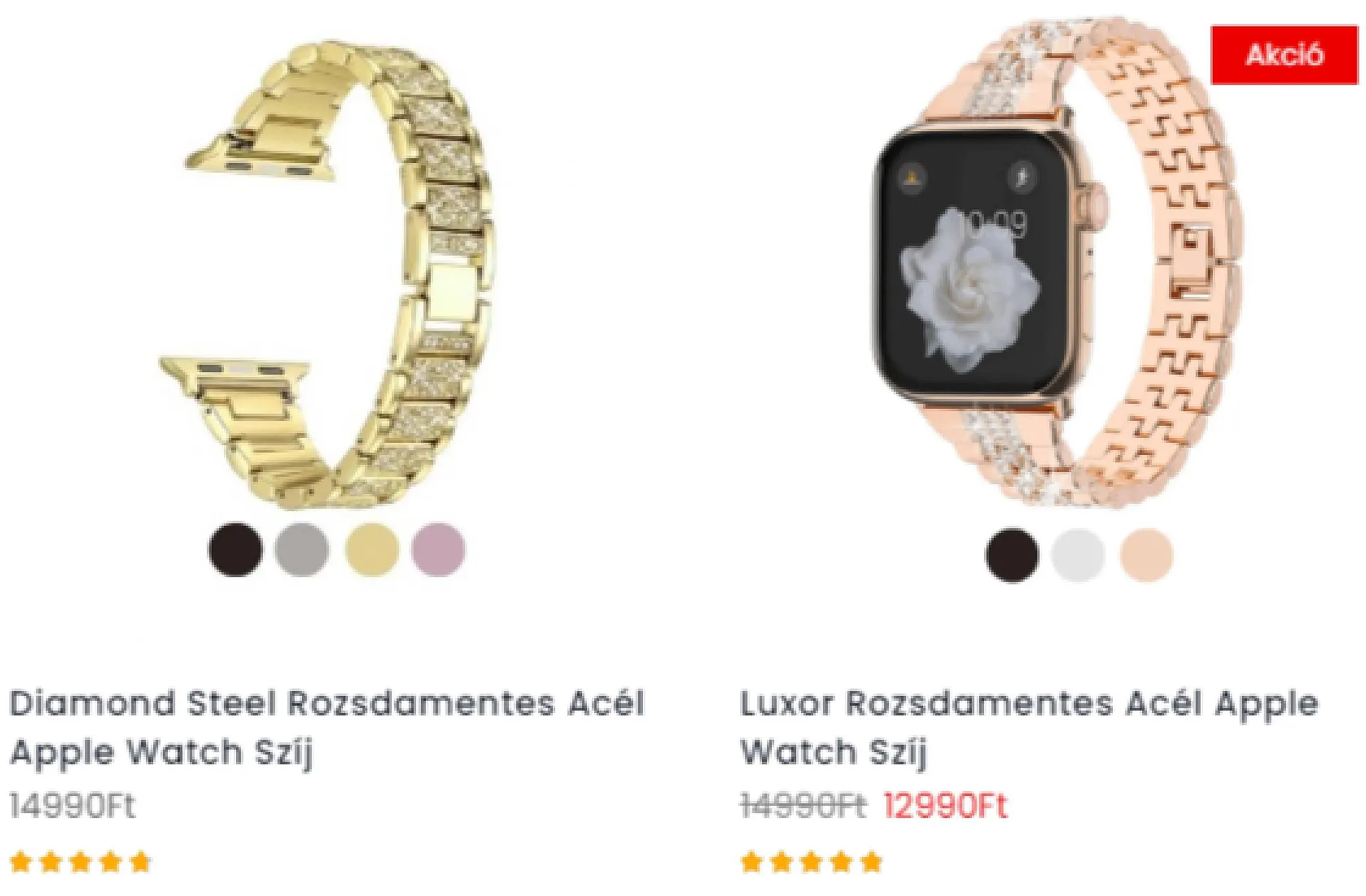Click the 14990Ft price of Diamond Steel band
Image resolution: width=1366 pixels, height=896 pixels.
coord(72,806)
